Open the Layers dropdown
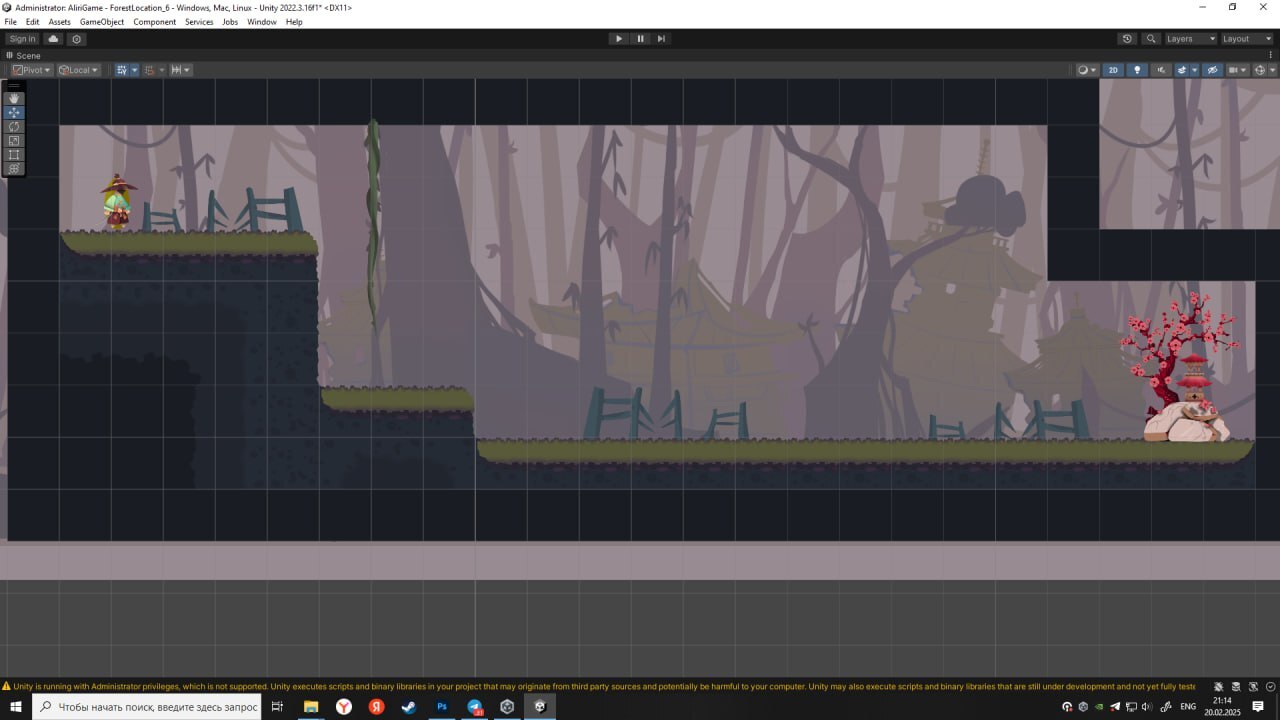1280x720 pixels. pos(1190,39)
